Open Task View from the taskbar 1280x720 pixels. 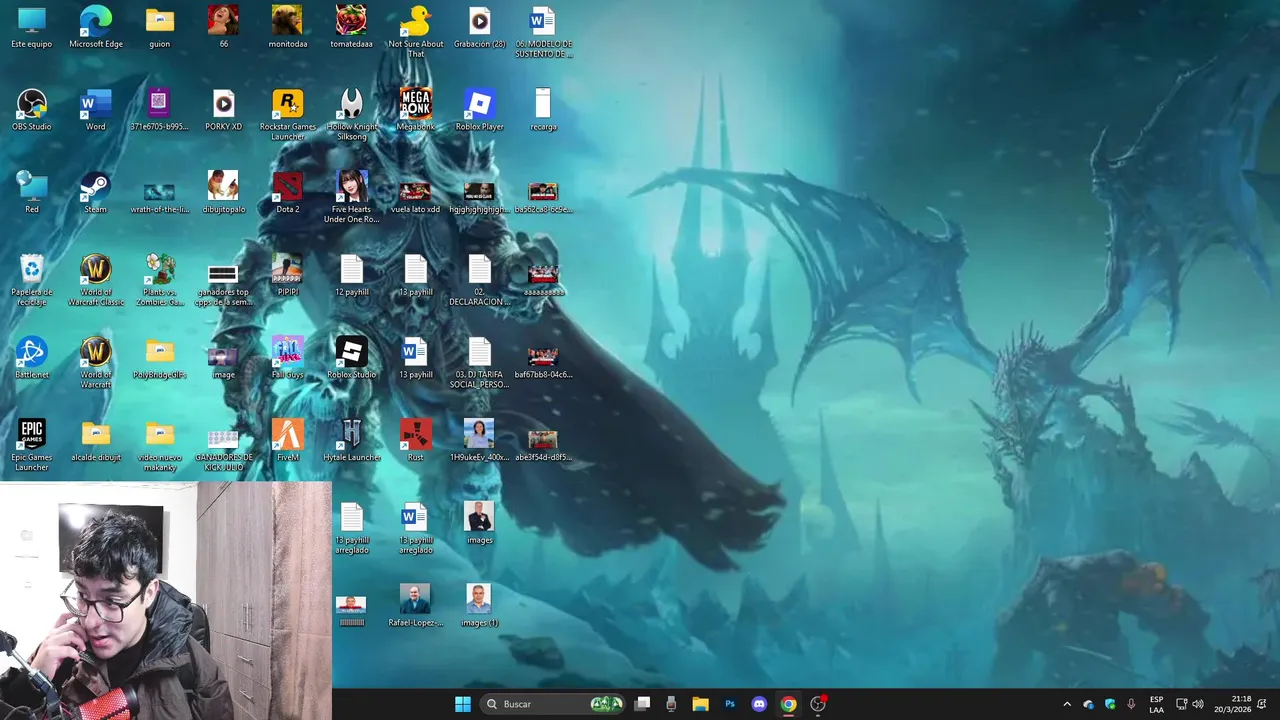643,704
